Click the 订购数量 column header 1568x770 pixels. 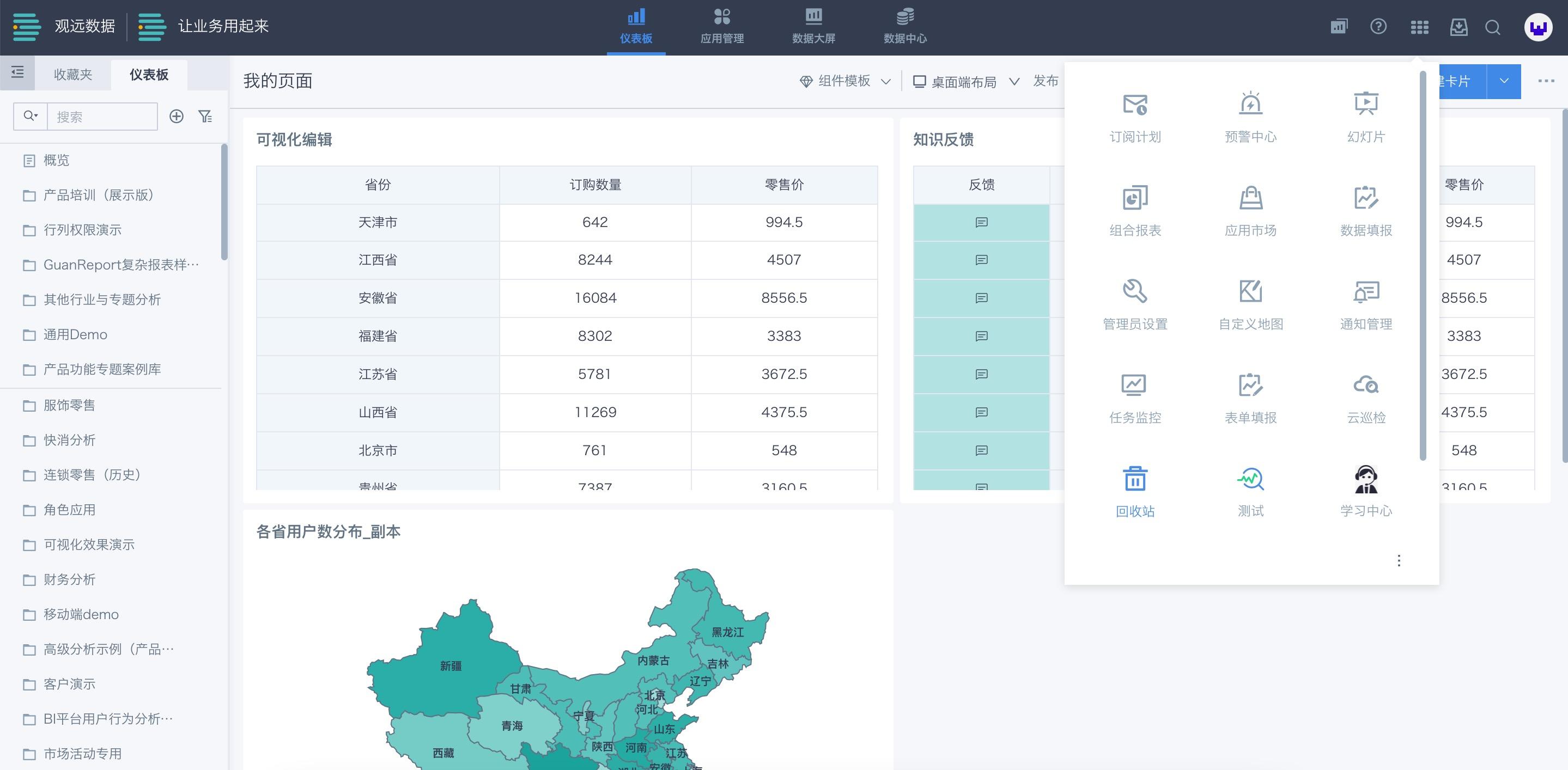pos(595,185)
